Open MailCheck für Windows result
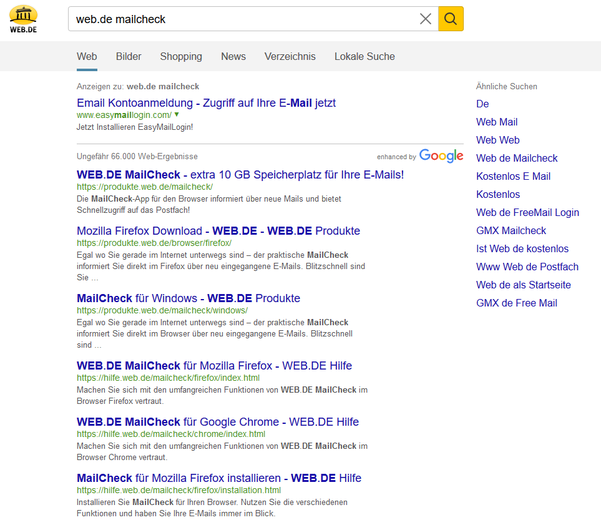Image resolution: width=601 pixels, height=525 pixels. [188, 298]
